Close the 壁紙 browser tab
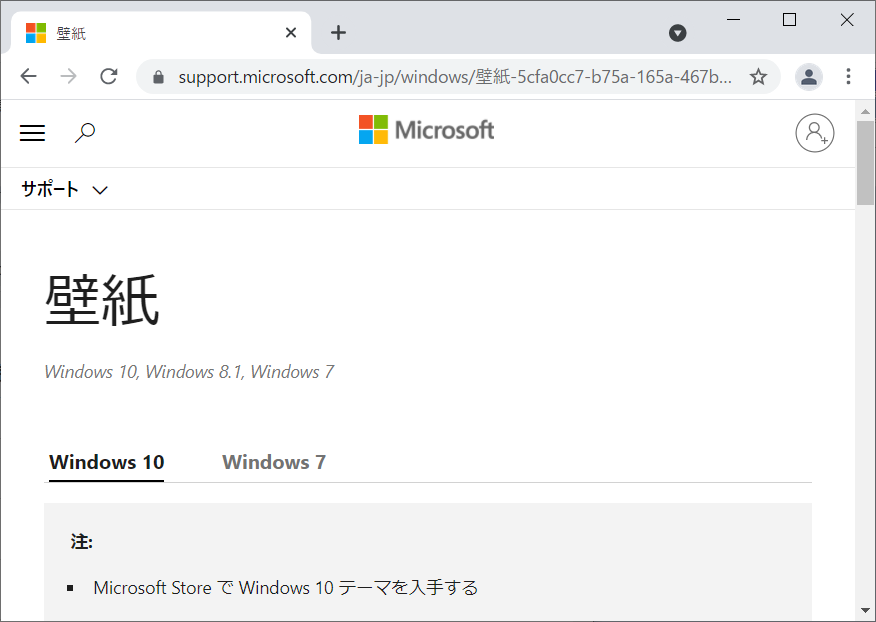 pos(291,33)
